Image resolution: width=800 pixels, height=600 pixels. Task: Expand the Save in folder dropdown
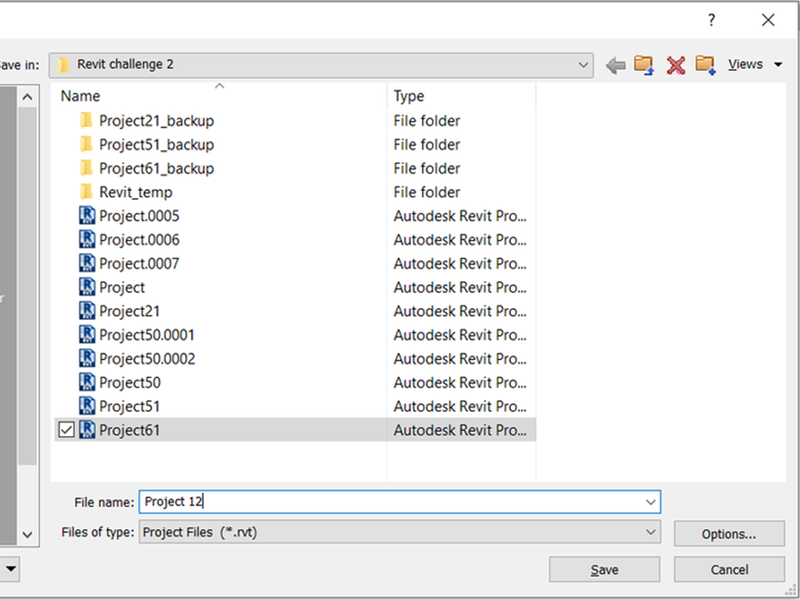583,65
